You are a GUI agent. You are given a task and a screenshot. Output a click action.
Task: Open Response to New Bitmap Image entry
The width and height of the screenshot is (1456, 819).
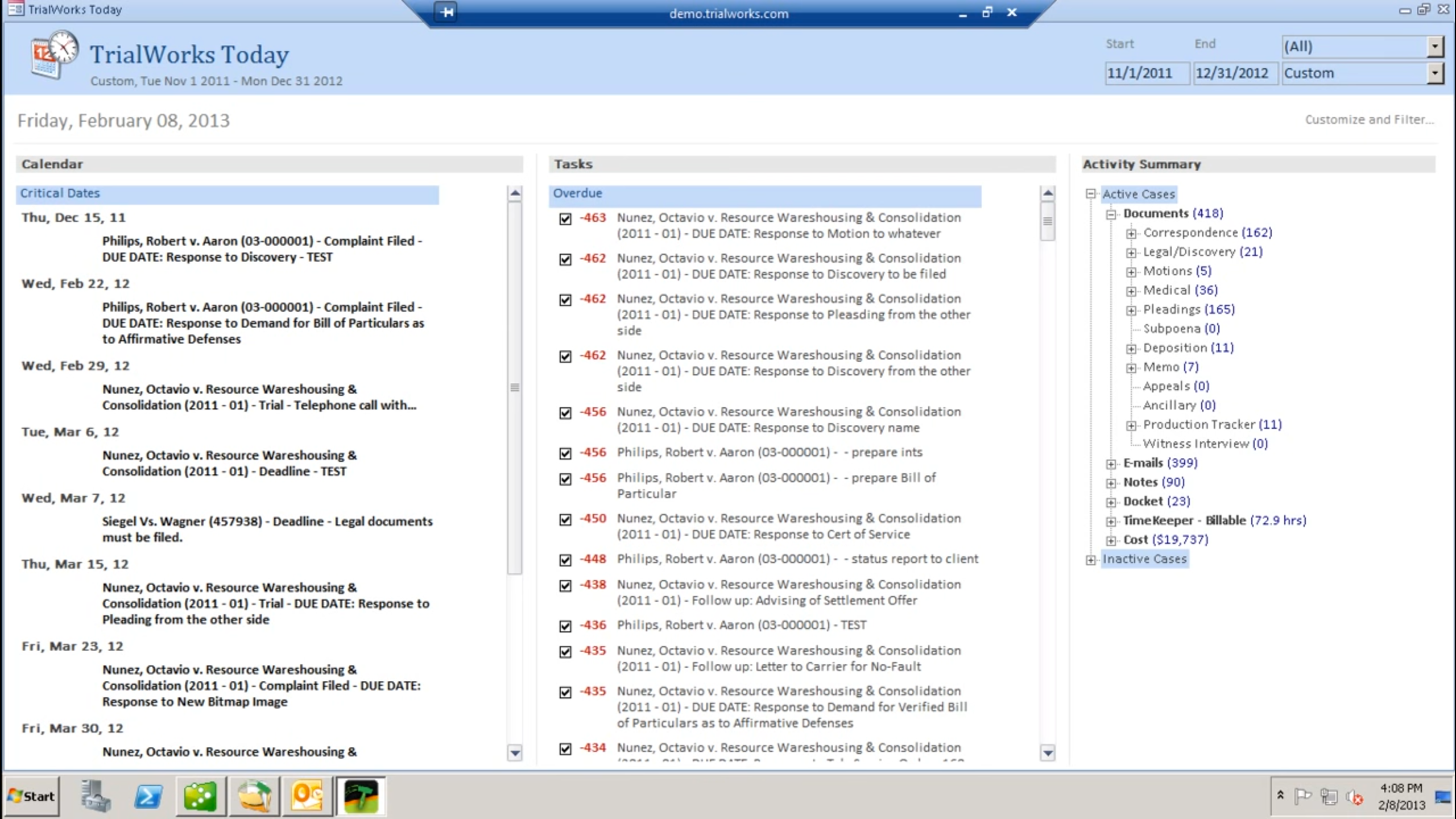click(262, 685)
